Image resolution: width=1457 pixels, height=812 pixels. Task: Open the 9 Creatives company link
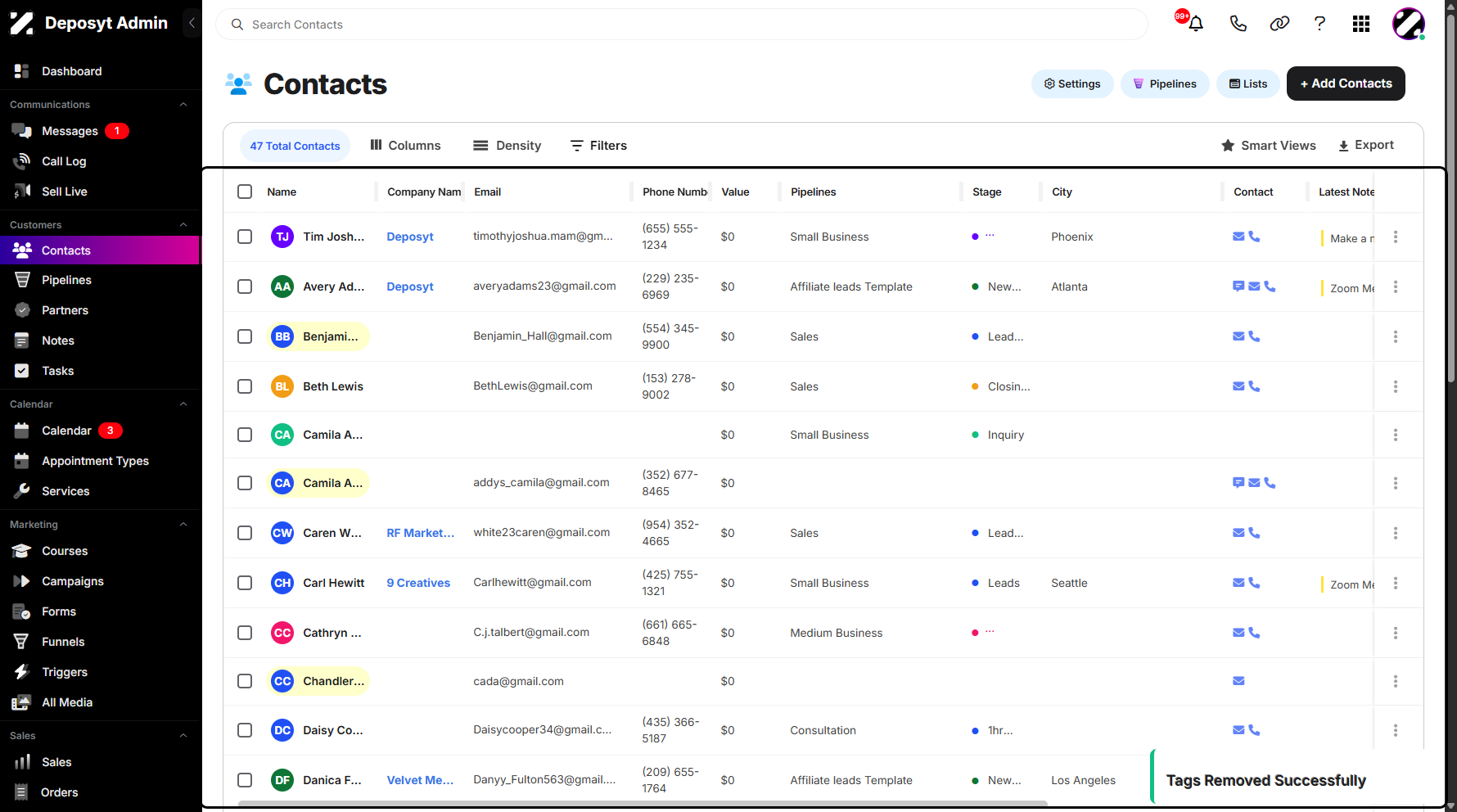(x=418, y=583)
